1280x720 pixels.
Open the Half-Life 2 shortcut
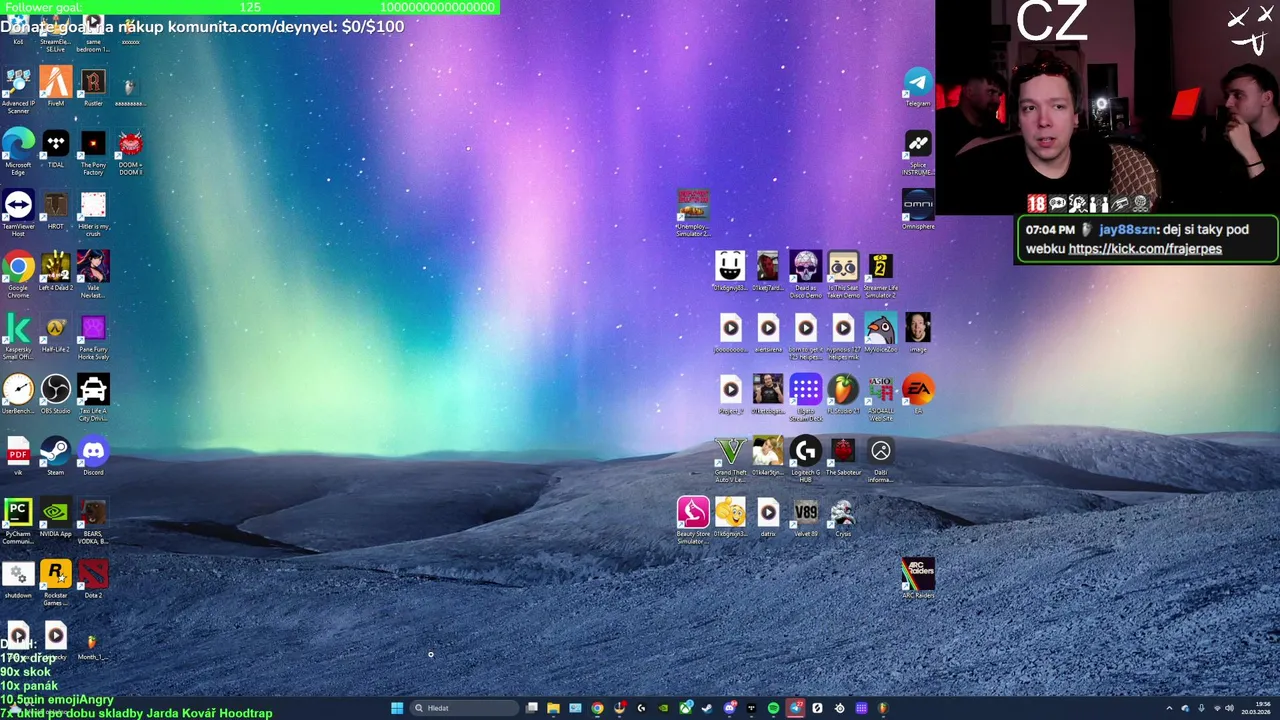point(55,333)
